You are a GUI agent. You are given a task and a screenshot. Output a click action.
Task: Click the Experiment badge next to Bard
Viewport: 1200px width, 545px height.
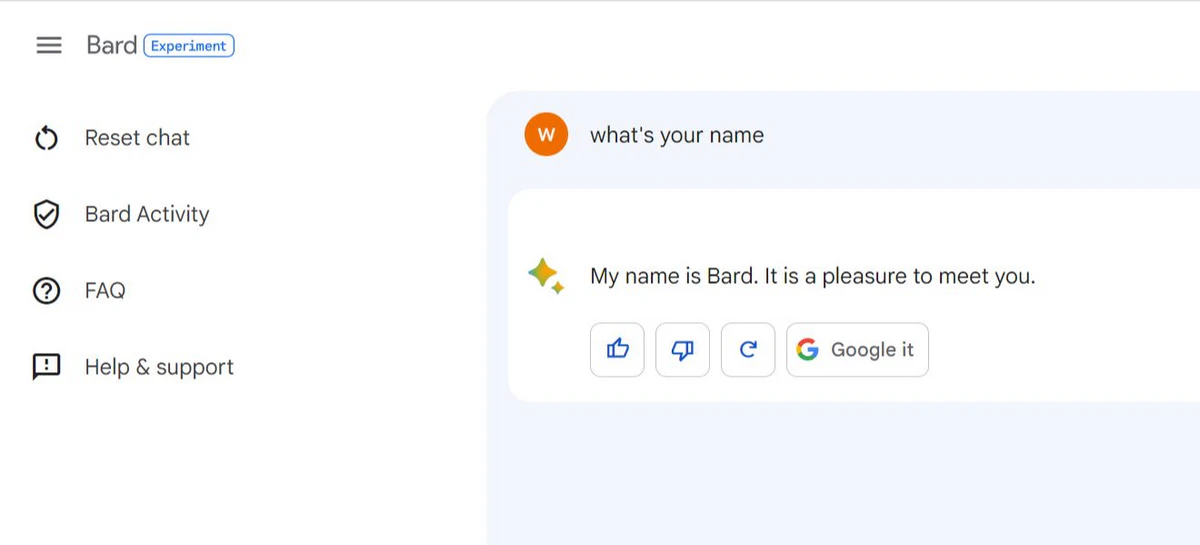pyautogui.click(x=189, y=46)
